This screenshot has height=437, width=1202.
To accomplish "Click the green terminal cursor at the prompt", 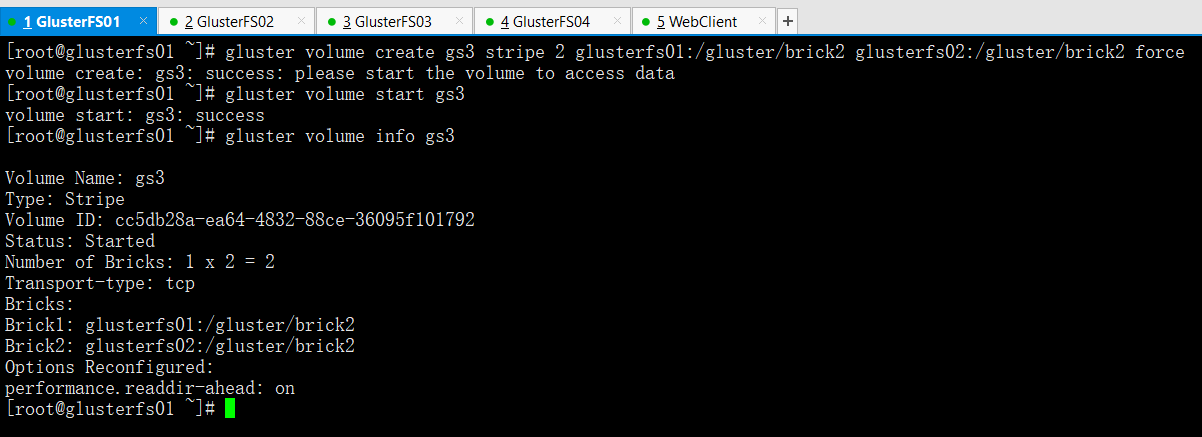I will tap(230, 408).
